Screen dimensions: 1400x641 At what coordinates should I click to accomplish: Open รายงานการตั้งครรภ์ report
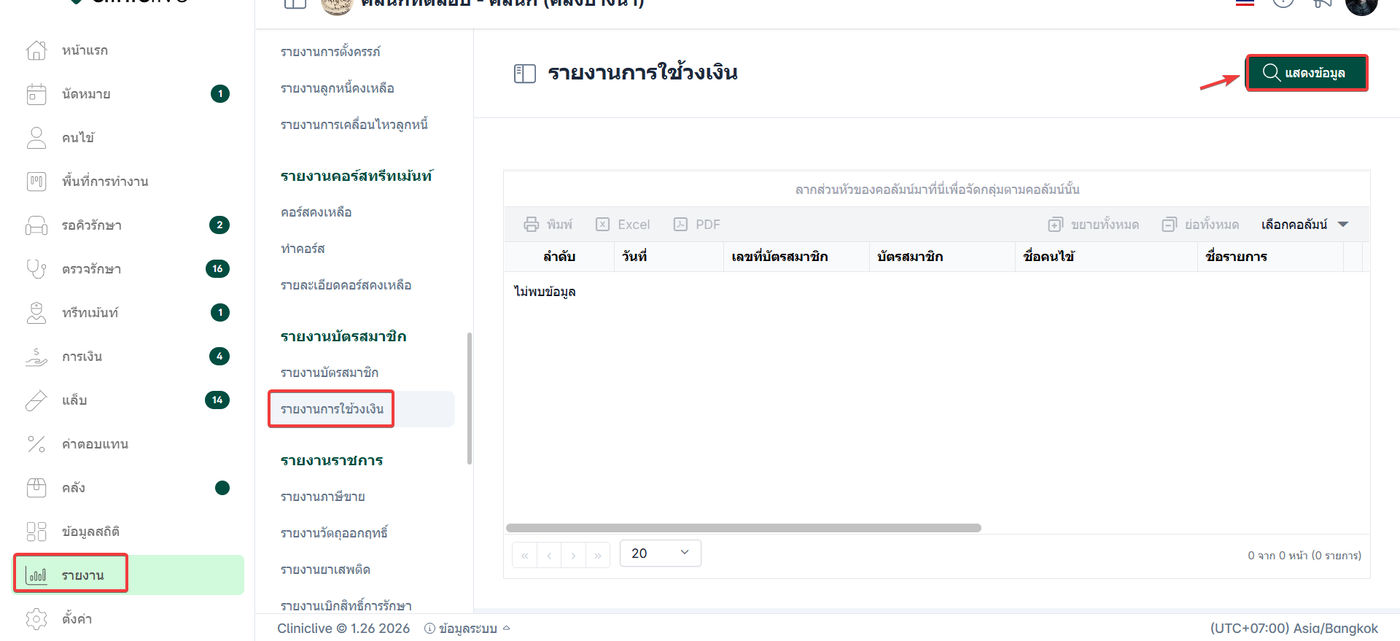[331, 52]
